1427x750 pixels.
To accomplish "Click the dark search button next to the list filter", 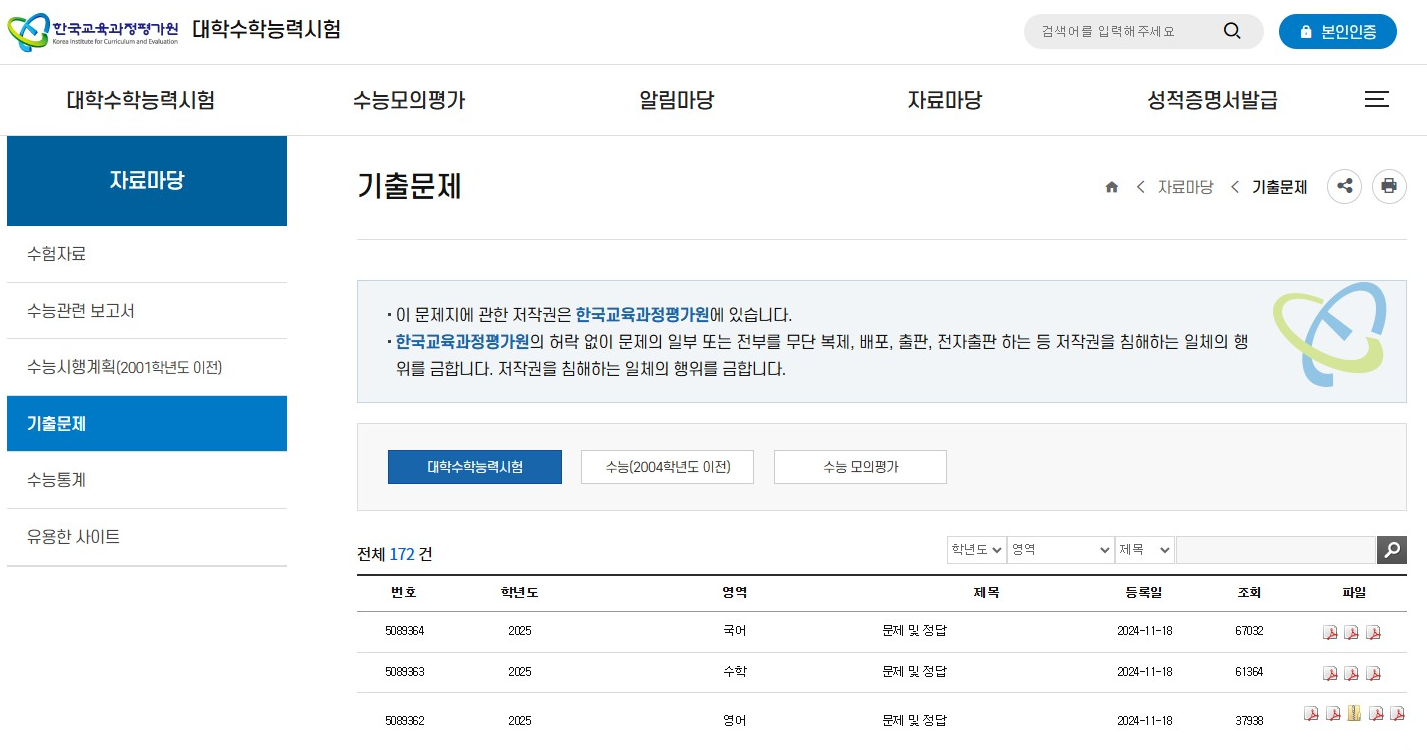I will click(x=1392, y=550).
